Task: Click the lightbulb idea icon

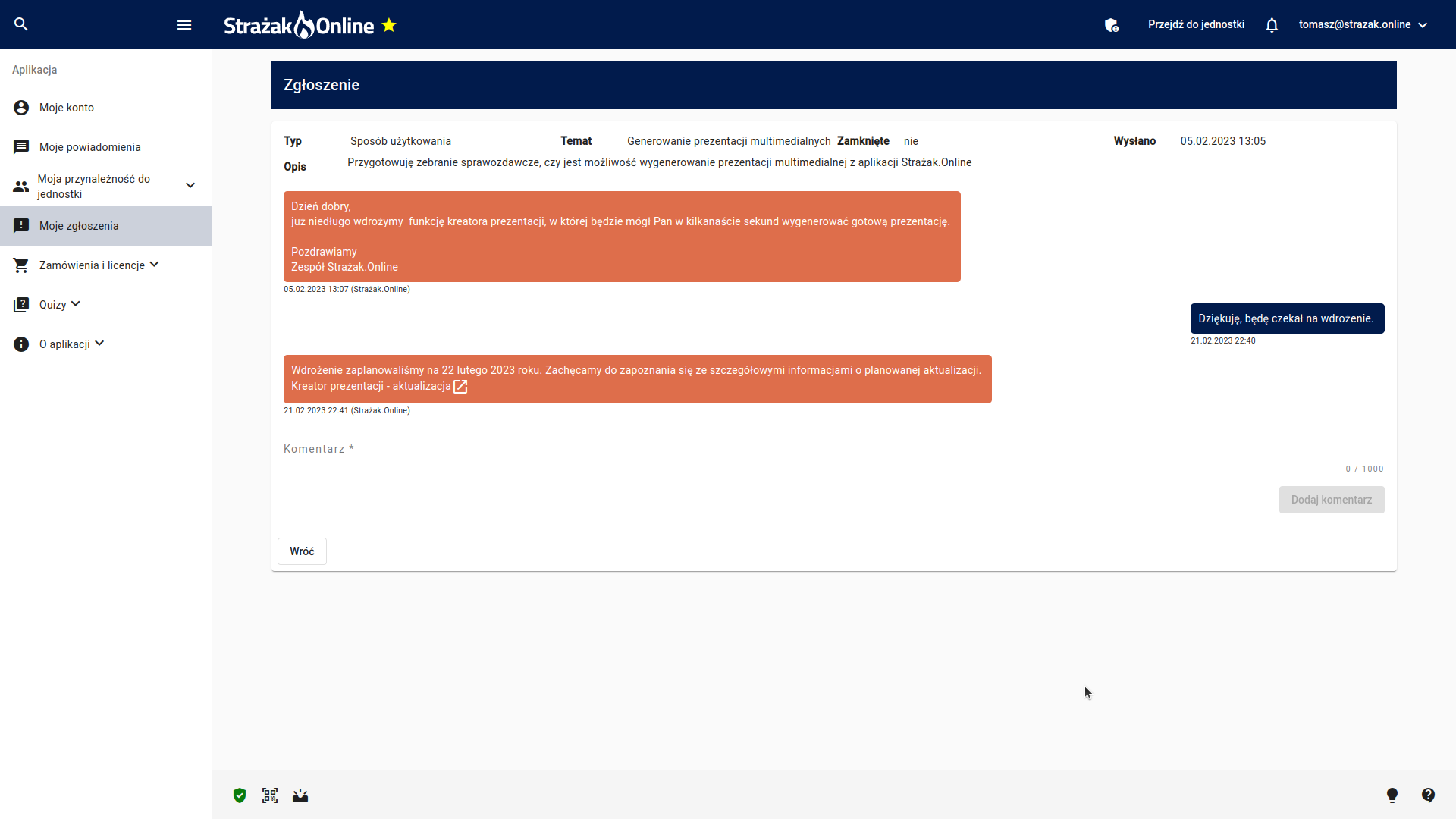Action: (1392, 795)
